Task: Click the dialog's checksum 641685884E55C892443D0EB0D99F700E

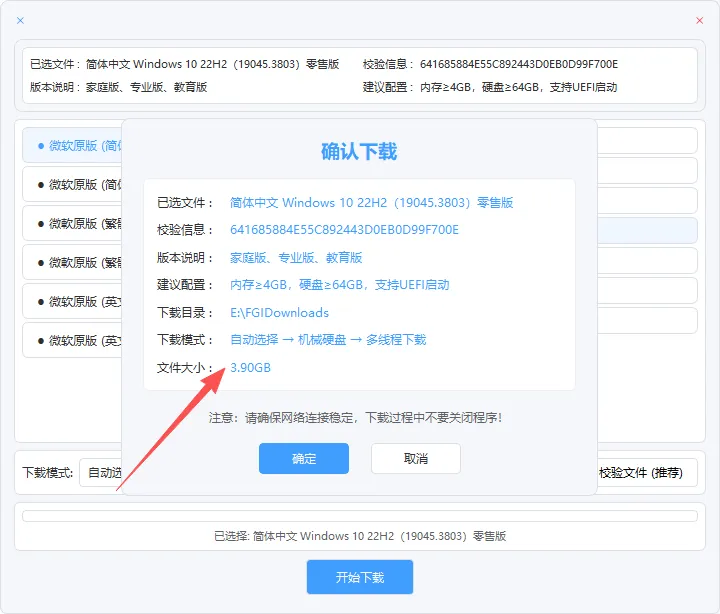Action: (x=344, y=230)
